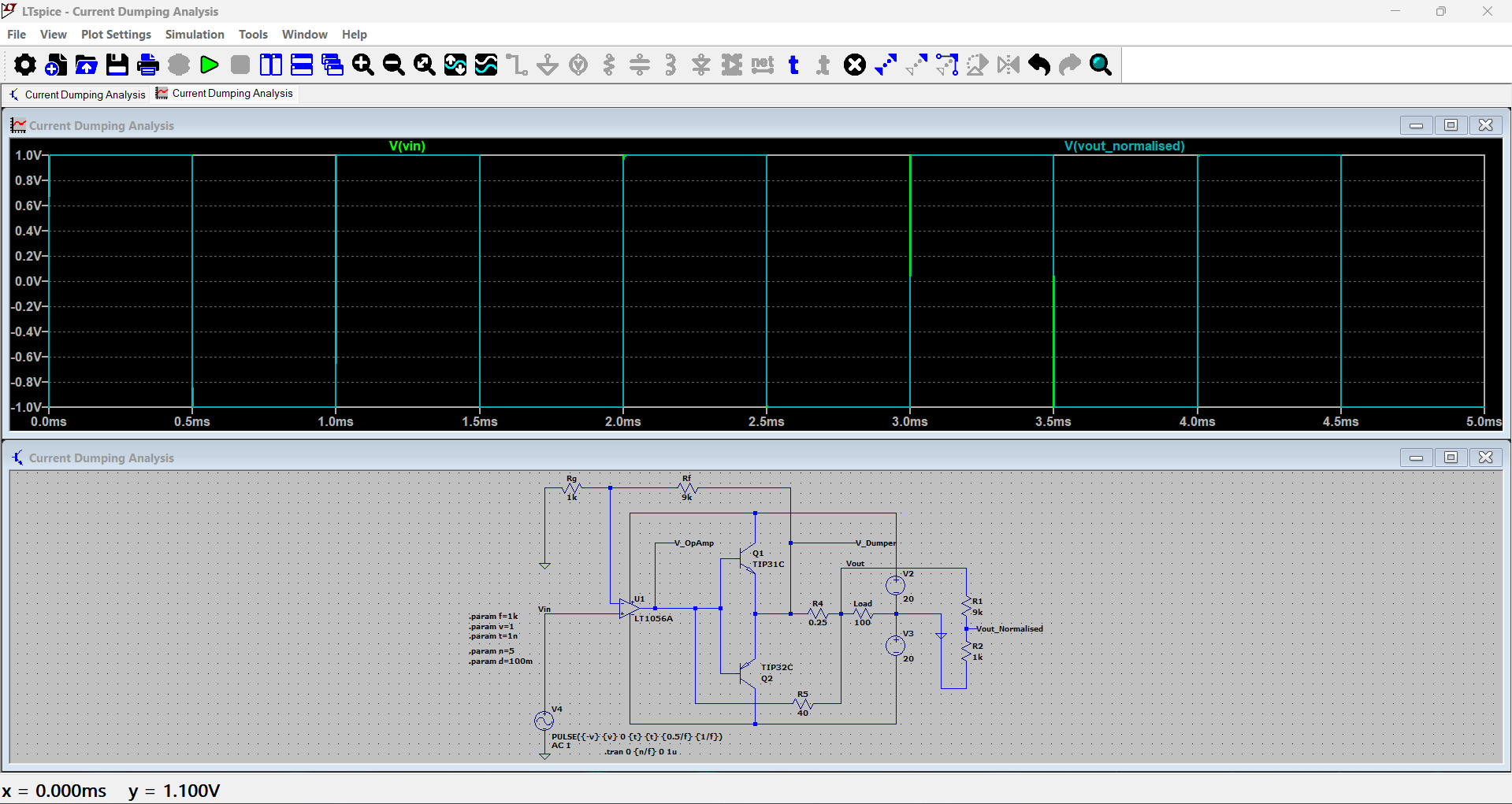Screen dimensions: 1512x804
Task: Click the 2.5ms time axis label
Action: click(766, 421)
